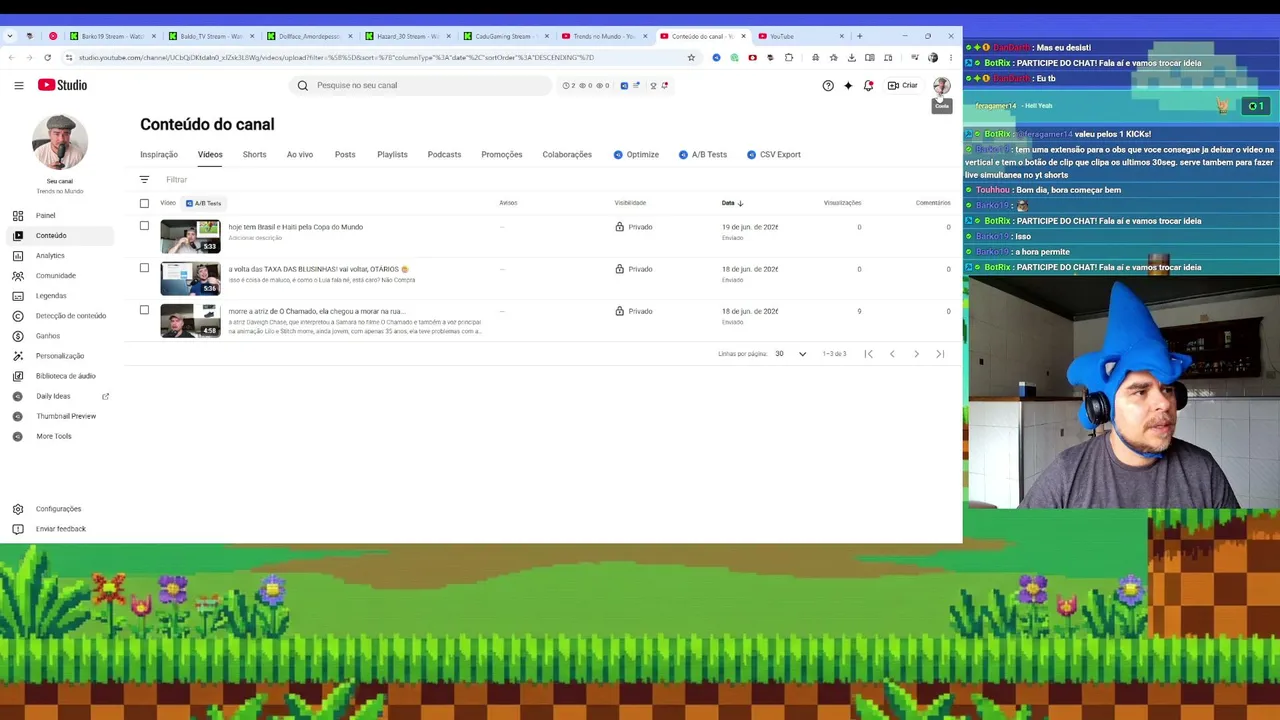The height and width of the screenshot is (720, 1280).
Task: Select the TAXA DAS BLUSINHAS video checkbox
Action: coord(144,268)
